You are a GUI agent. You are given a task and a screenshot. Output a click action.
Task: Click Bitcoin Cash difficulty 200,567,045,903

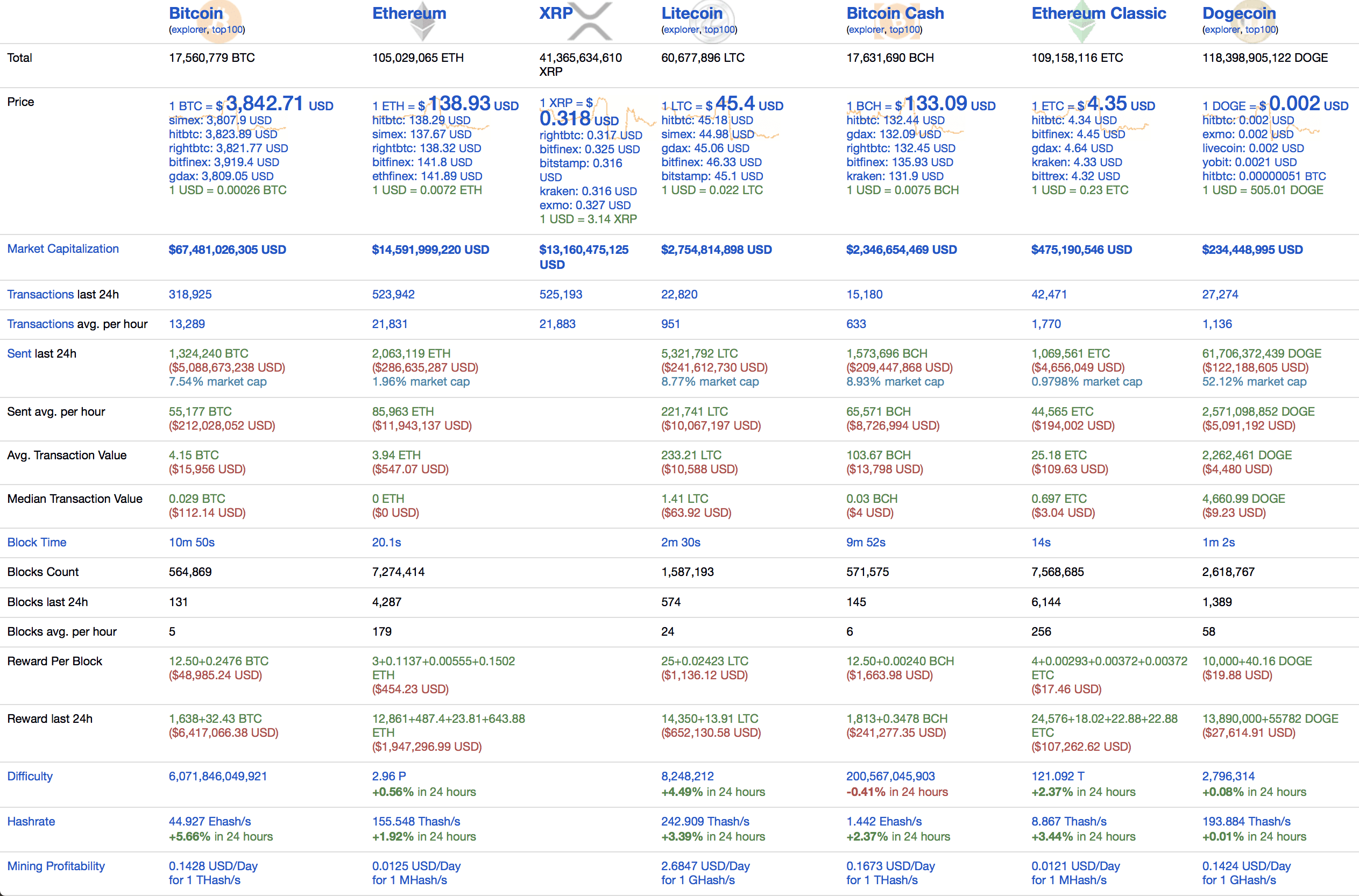point(890,777)
